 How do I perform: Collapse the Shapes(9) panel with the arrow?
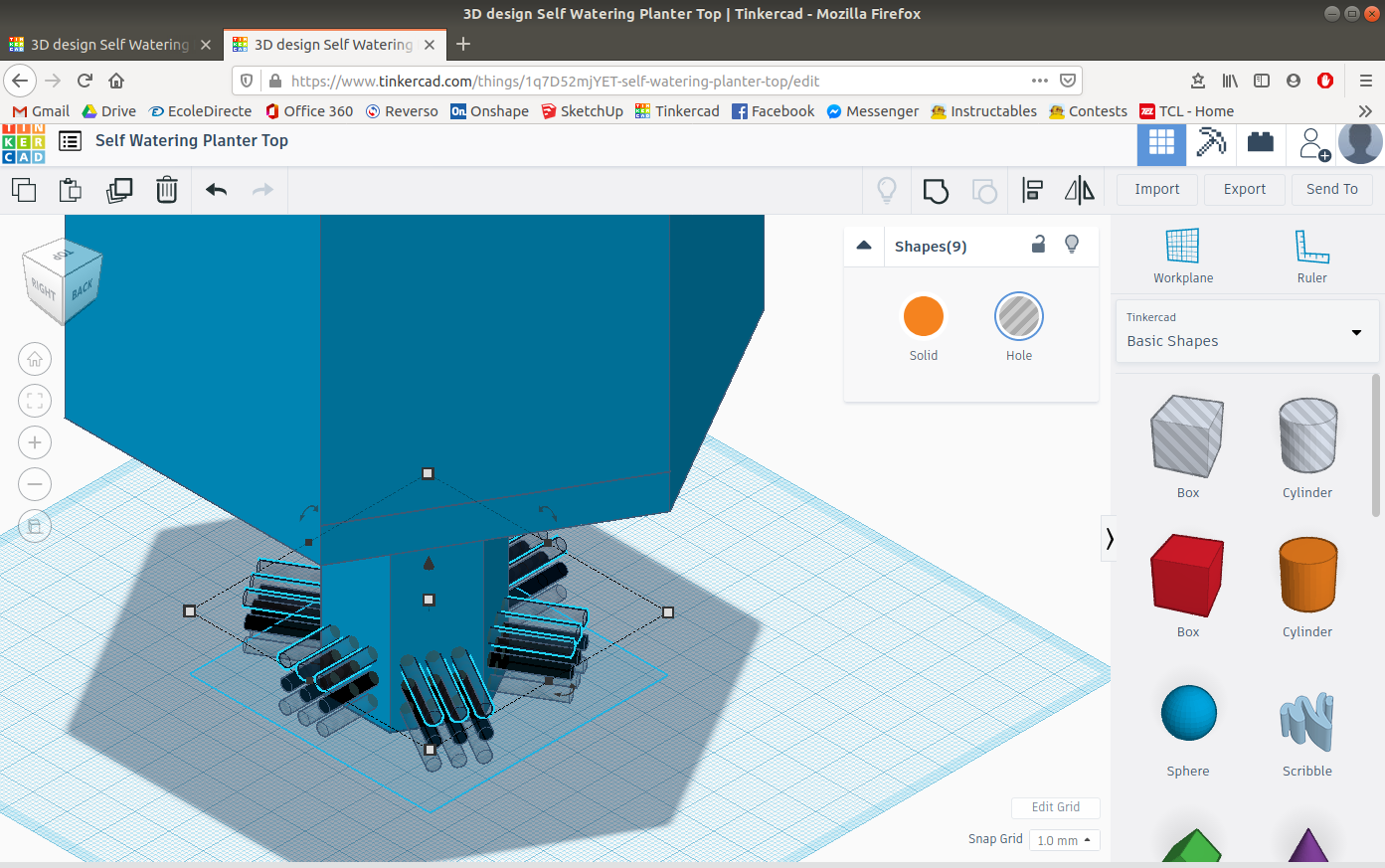click(864, 245)
